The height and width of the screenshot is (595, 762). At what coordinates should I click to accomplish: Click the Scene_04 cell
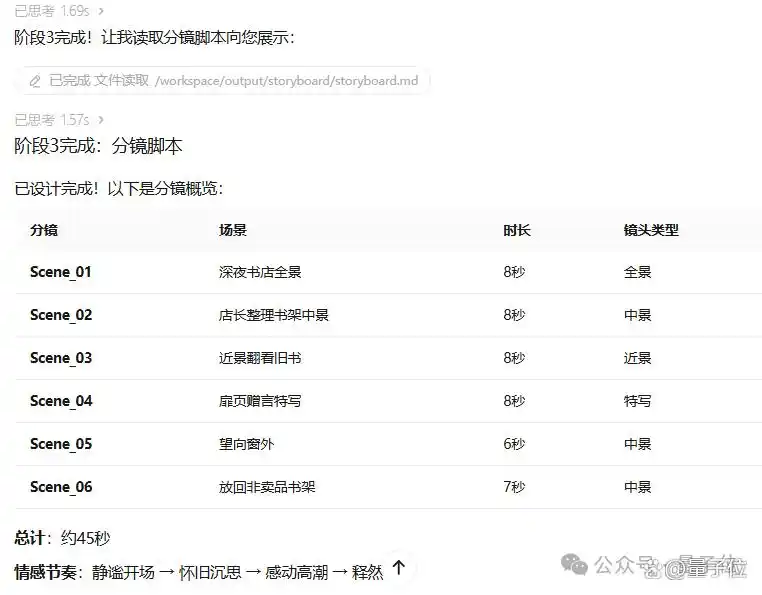(61, 401)
